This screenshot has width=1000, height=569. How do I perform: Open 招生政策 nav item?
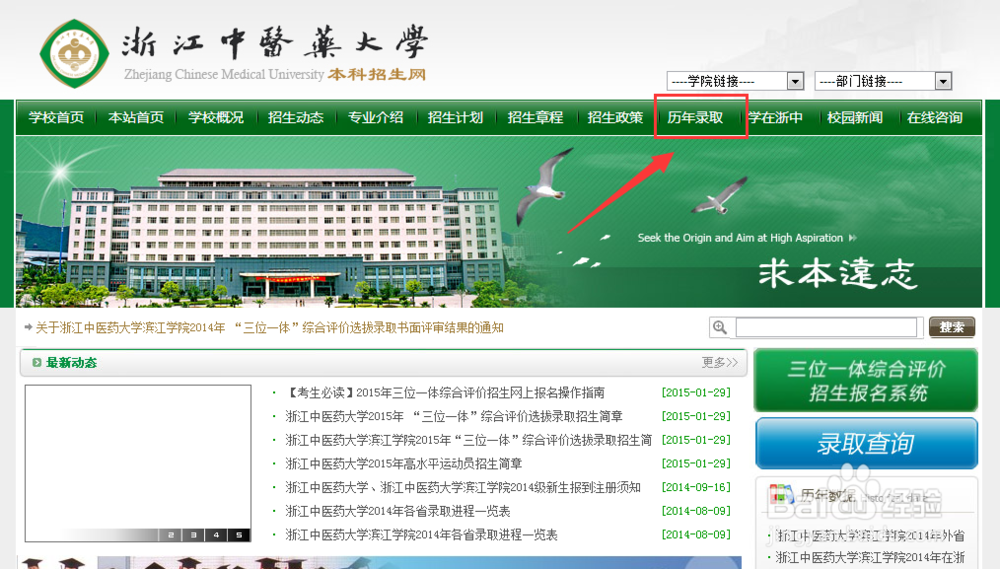pyautogui.click(x=615, y=117)
